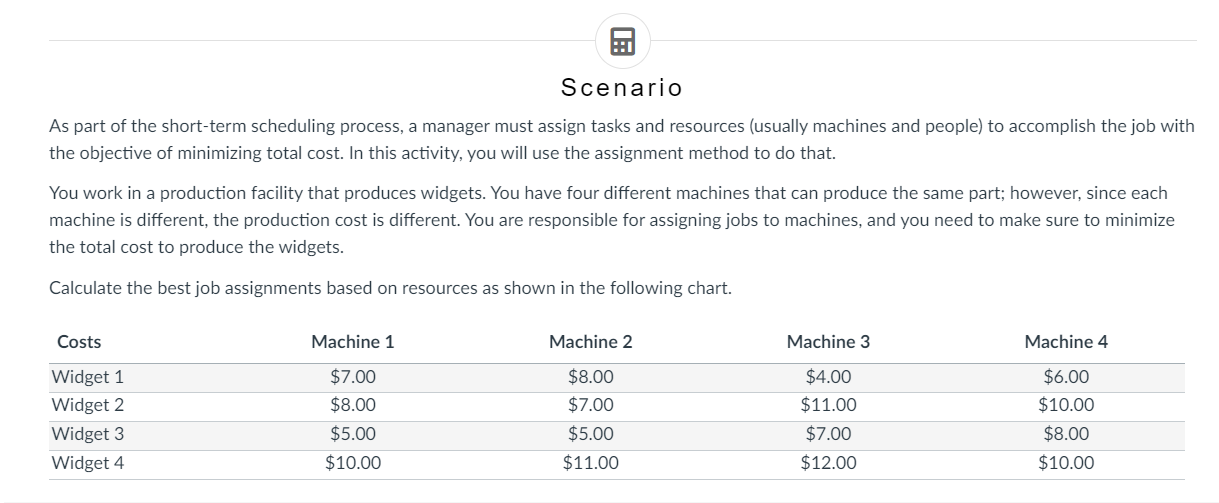Click the Machine 2 column header
Image resolution: width=1219 pixels, height=503 pixels.
pos(590,342)
